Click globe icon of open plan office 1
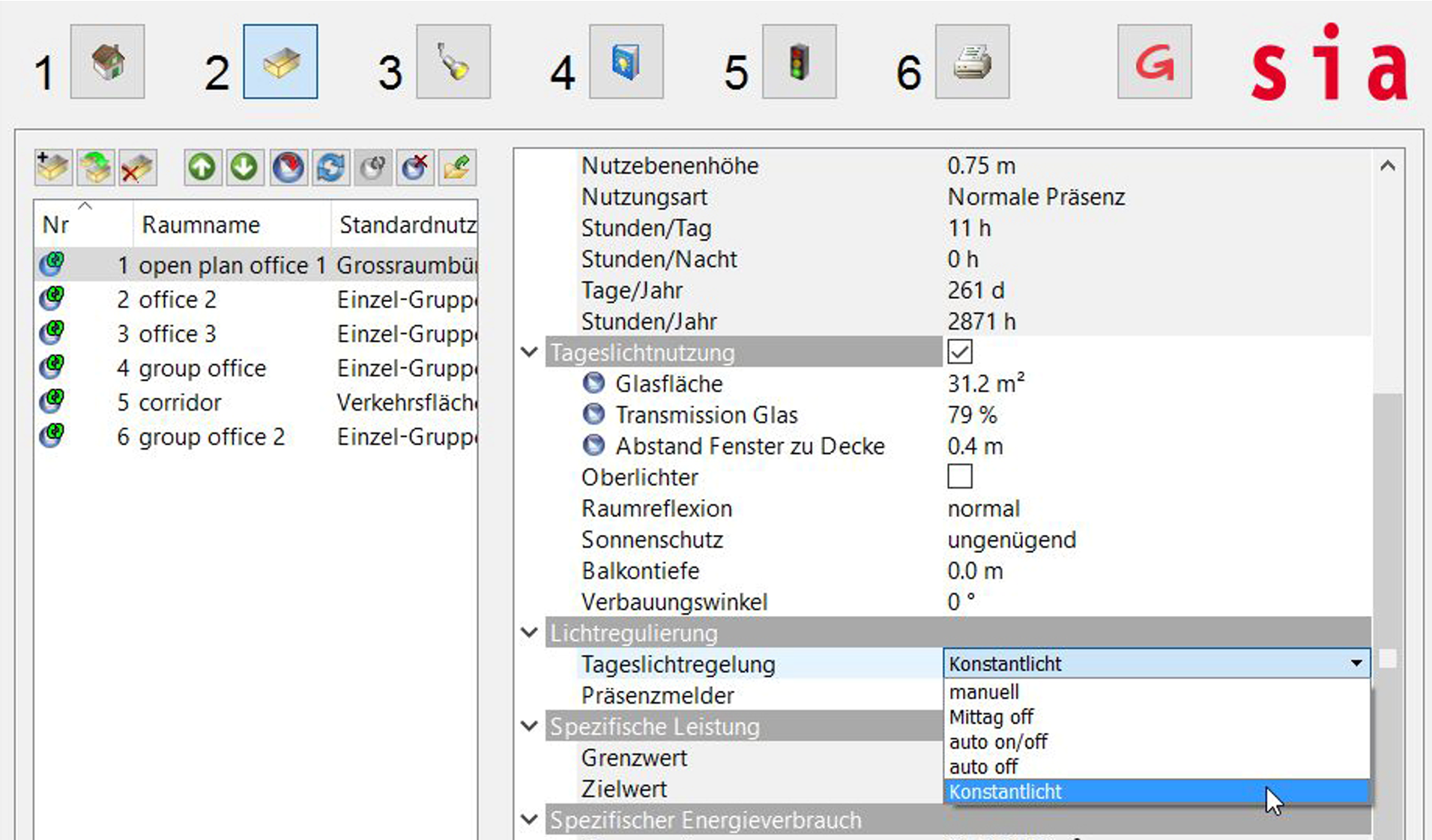 (52, 265)
